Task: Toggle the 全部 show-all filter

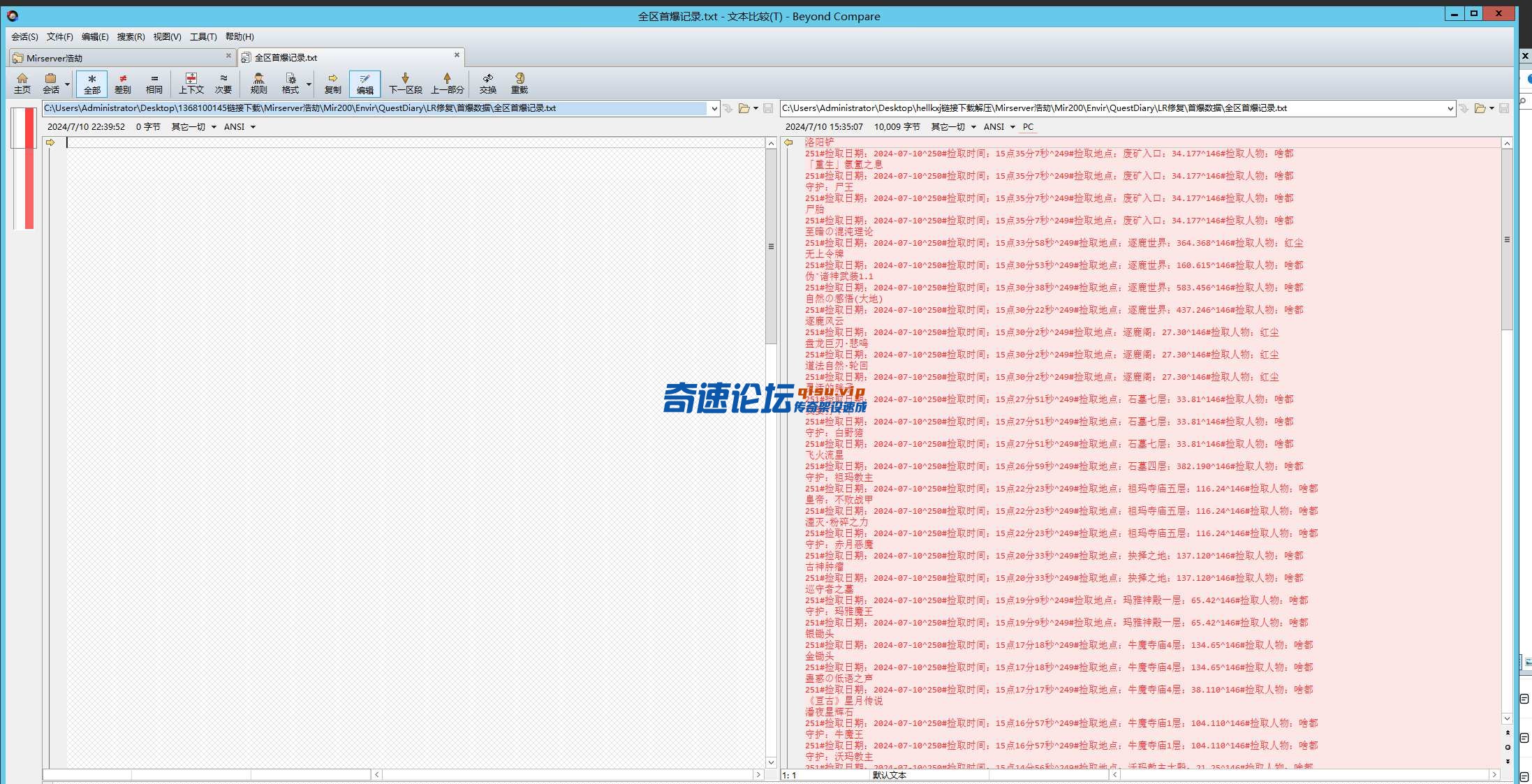Action: click(x=91, y=83)
